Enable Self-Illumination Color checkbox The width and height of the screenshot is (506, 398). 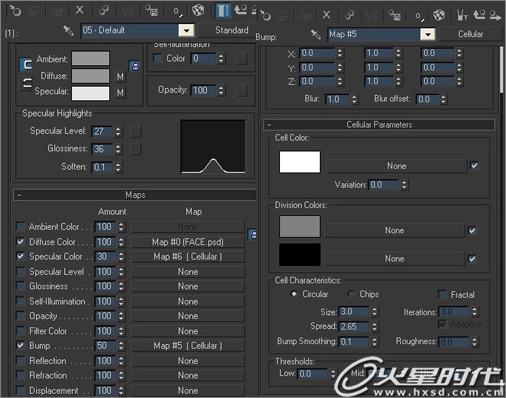157,58
